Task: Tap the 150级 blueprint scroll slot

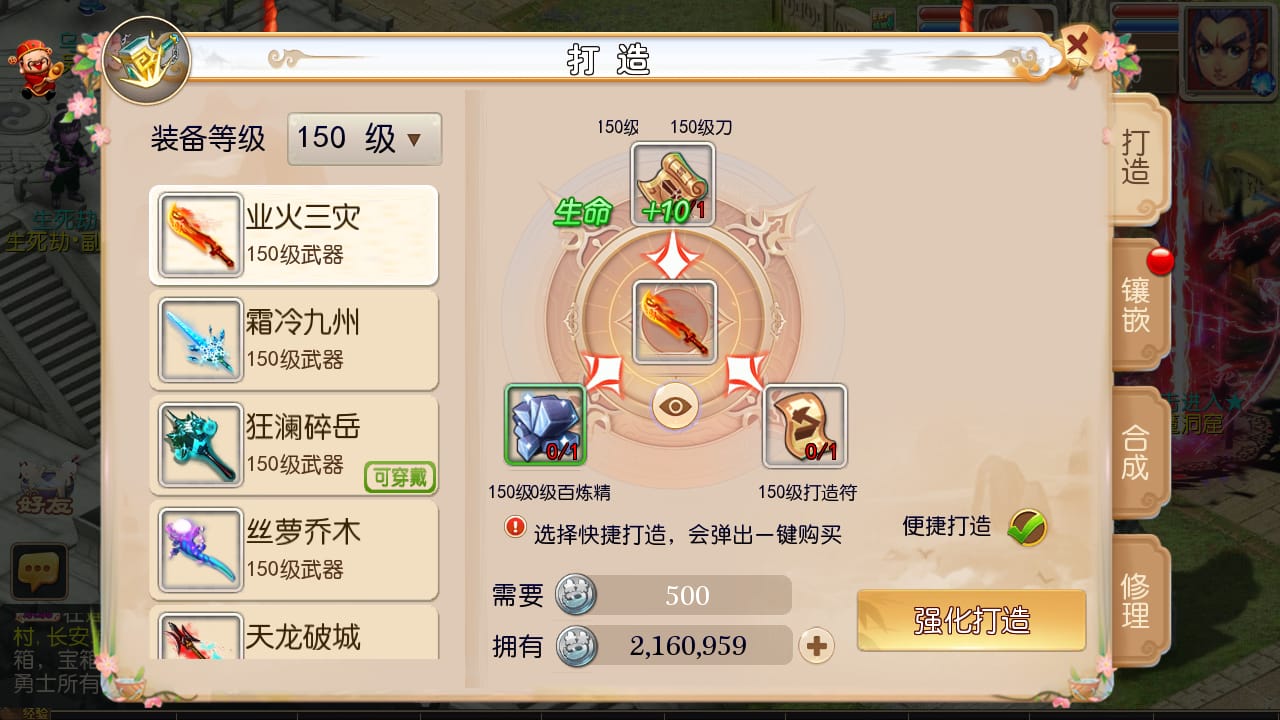Action: point(673,184)
